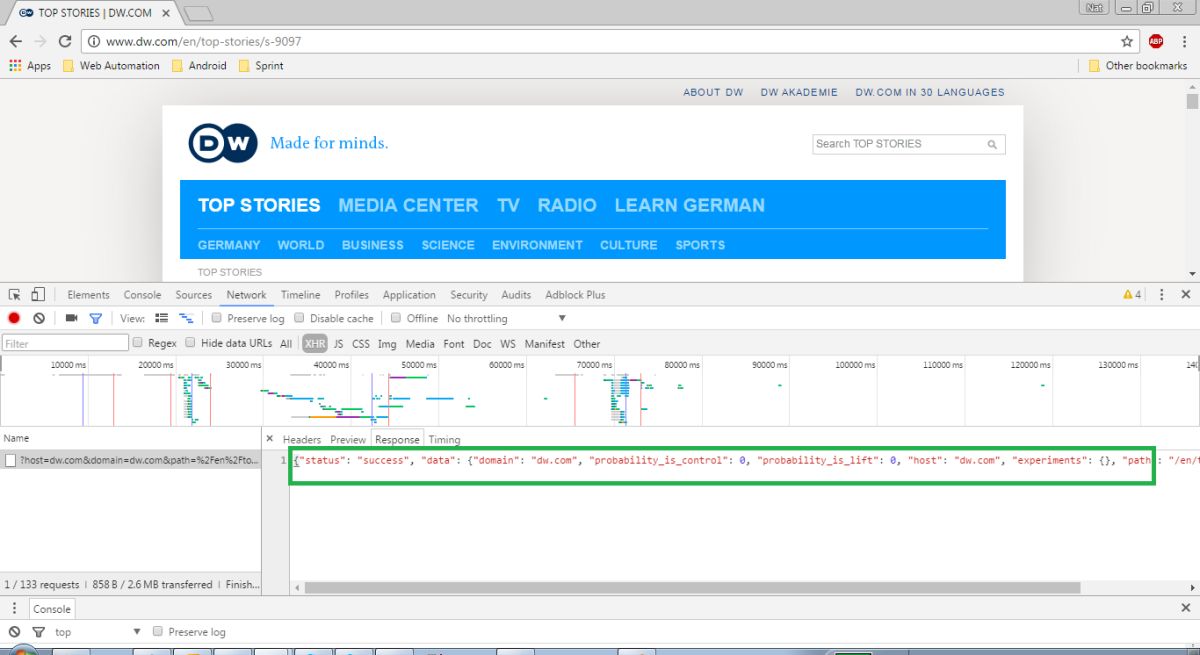Show the request Preview tab
Viewport: 1200px width, 655px height.
[x=348, y=439]
